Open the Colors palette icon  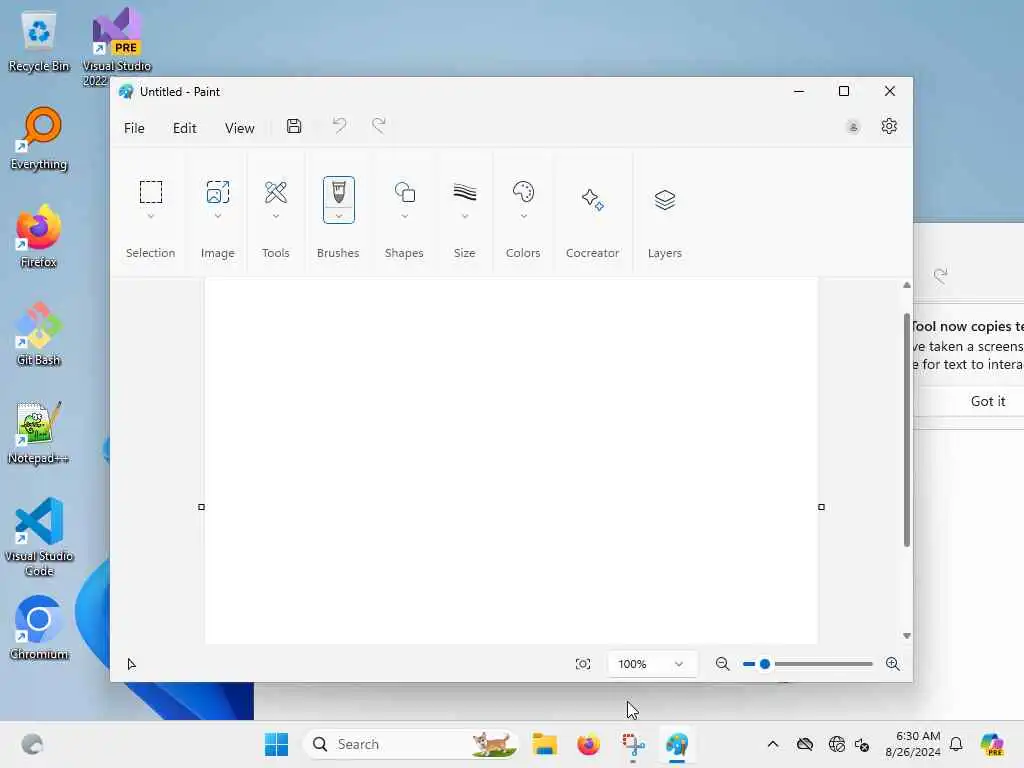point(523,192)
